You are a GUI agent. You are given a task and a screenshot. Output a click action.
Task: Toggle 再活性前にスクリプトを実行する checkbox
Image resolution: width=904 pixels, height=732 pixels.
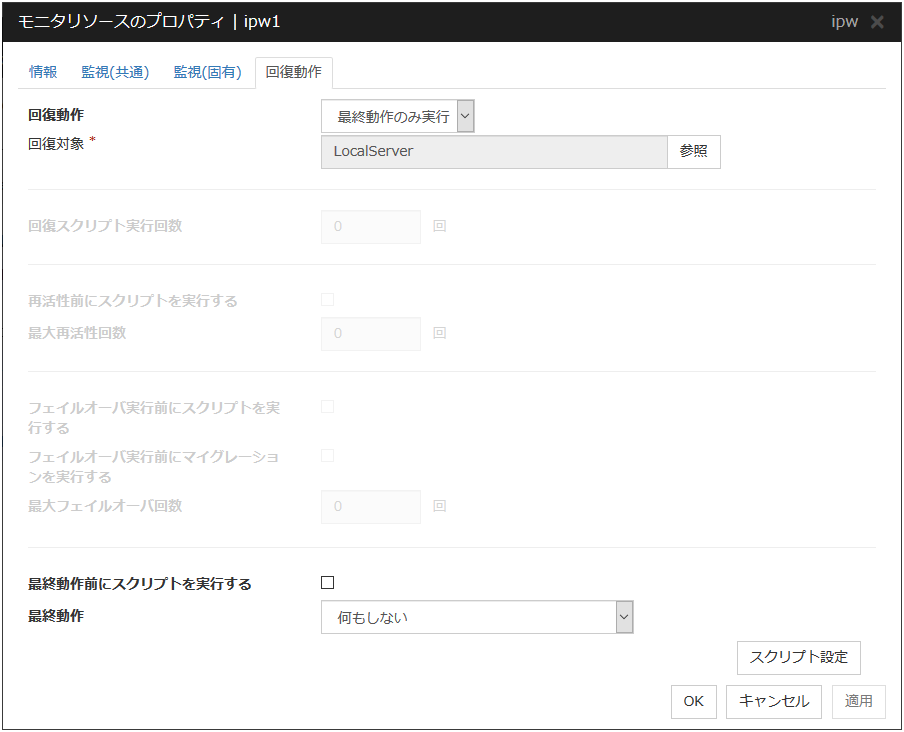pyautogui.click(x=327, y=299)
